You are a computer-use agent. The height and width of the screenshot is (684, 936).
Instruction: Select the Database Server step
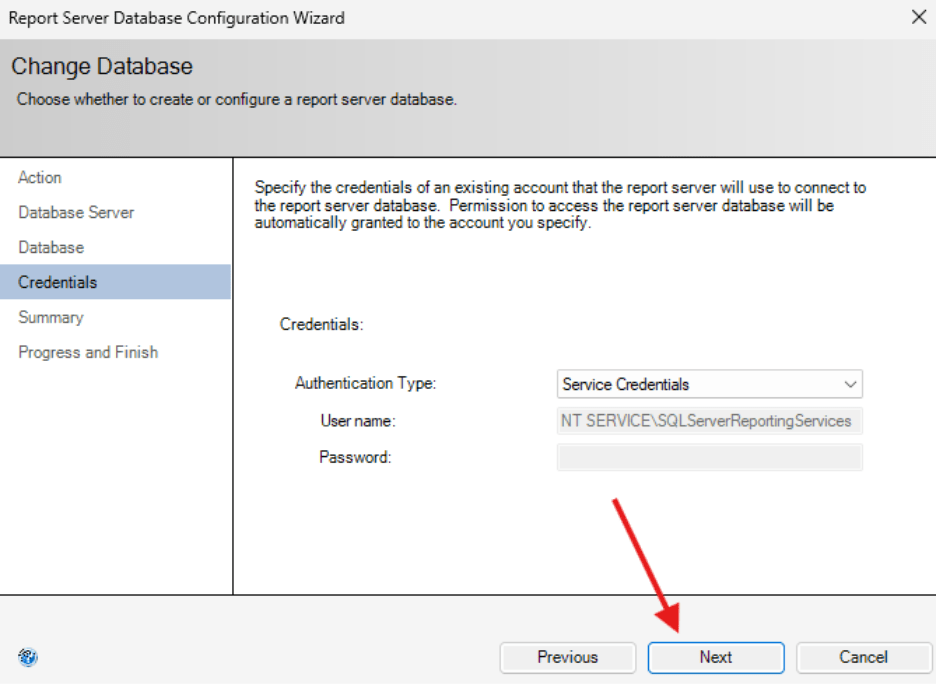[x=76, y=212]
